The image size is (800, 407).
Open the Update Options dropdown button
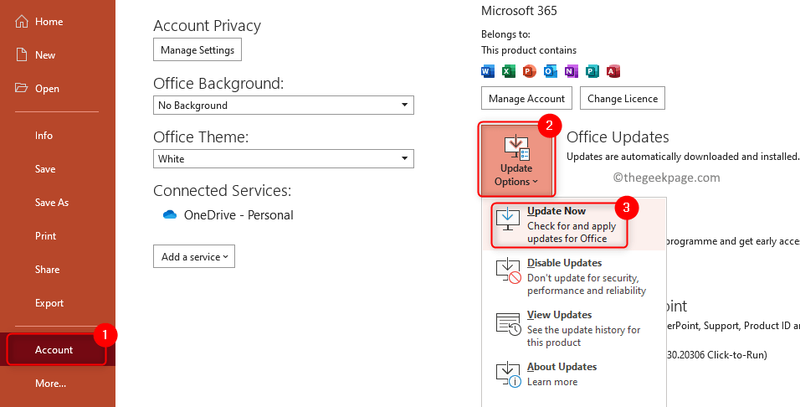pos(516,159)
